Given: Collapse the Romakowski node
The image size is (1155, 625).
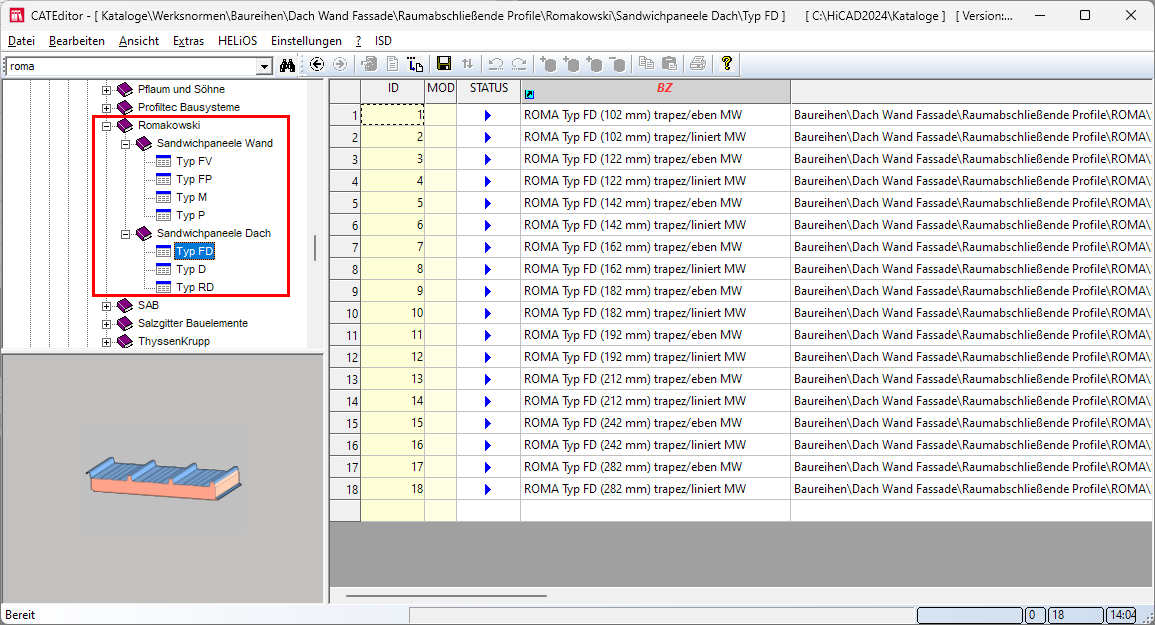Looking at the screenshot, I should coord(107,126).
